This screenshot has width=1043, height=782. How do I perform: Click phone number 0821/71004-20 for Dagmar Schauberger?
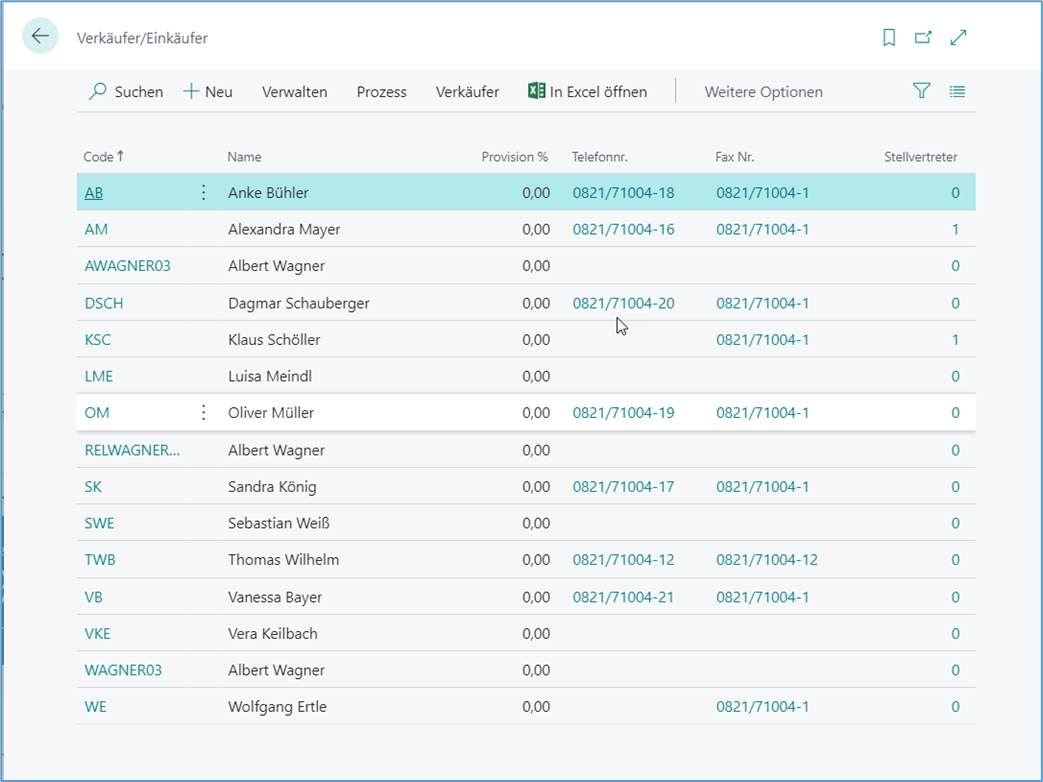[623, 303]
